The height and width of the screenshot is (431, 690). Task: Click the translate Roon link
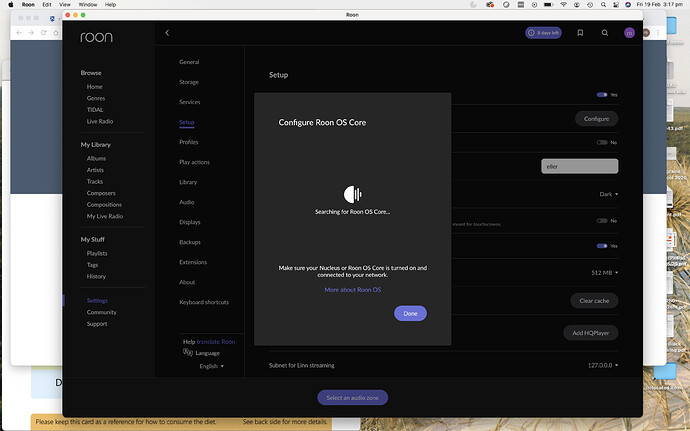pyautogui.click(x=216, y=342)
